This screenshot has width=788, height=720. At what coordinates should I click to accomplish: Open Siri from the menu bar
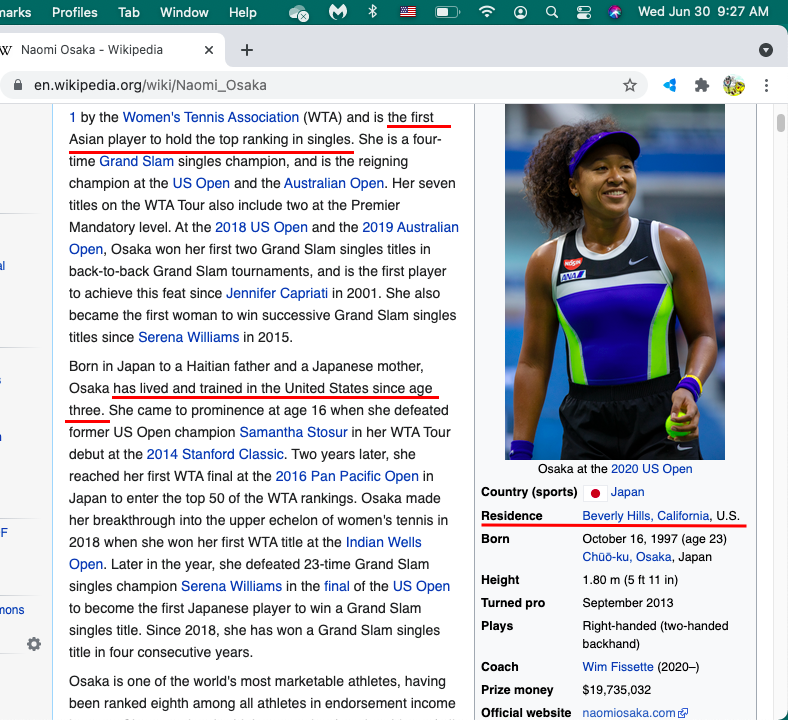pyautogui.click(x=615, y=12)
